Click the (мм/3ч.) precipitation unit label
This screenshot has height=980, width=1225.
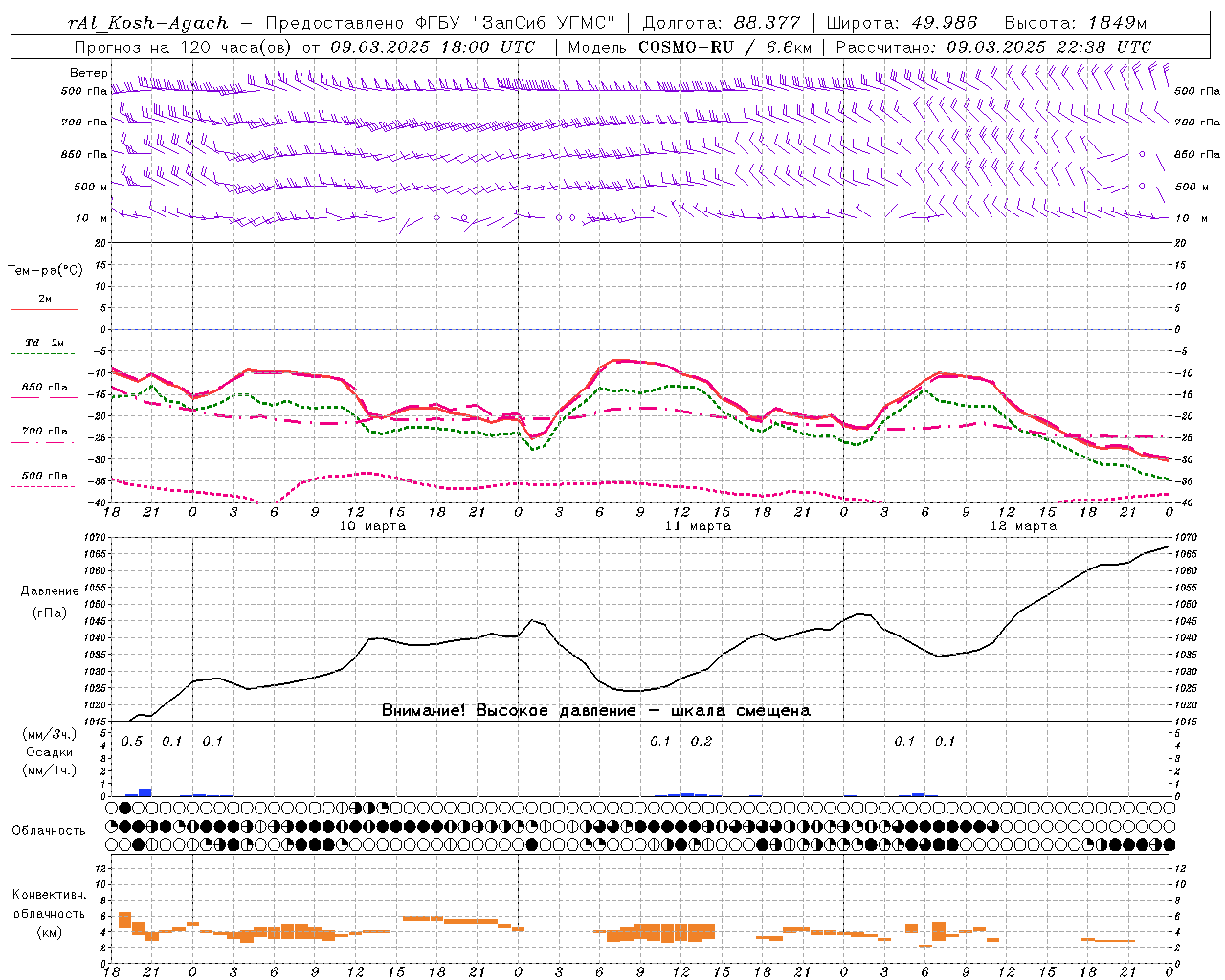[x=49, y=734]
